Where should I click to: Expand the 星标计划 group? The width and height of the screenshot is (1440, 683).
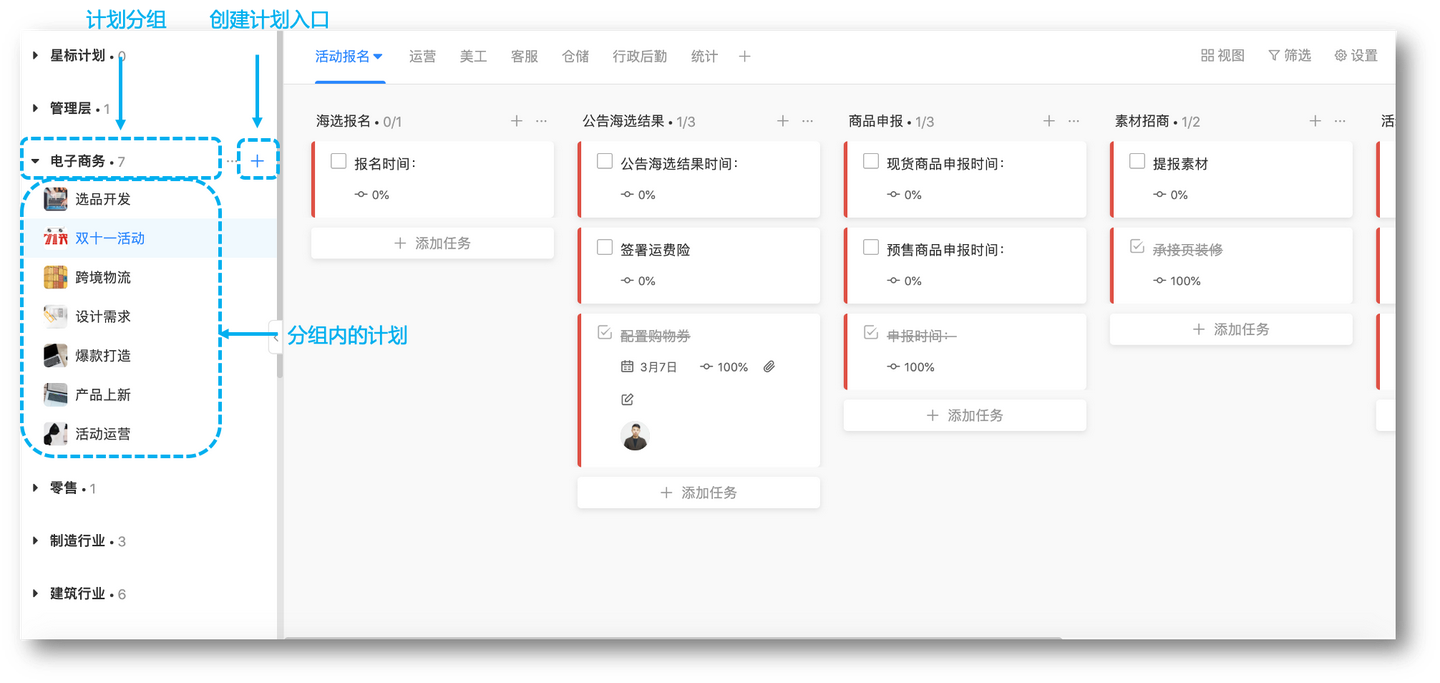tap(36, 55)
